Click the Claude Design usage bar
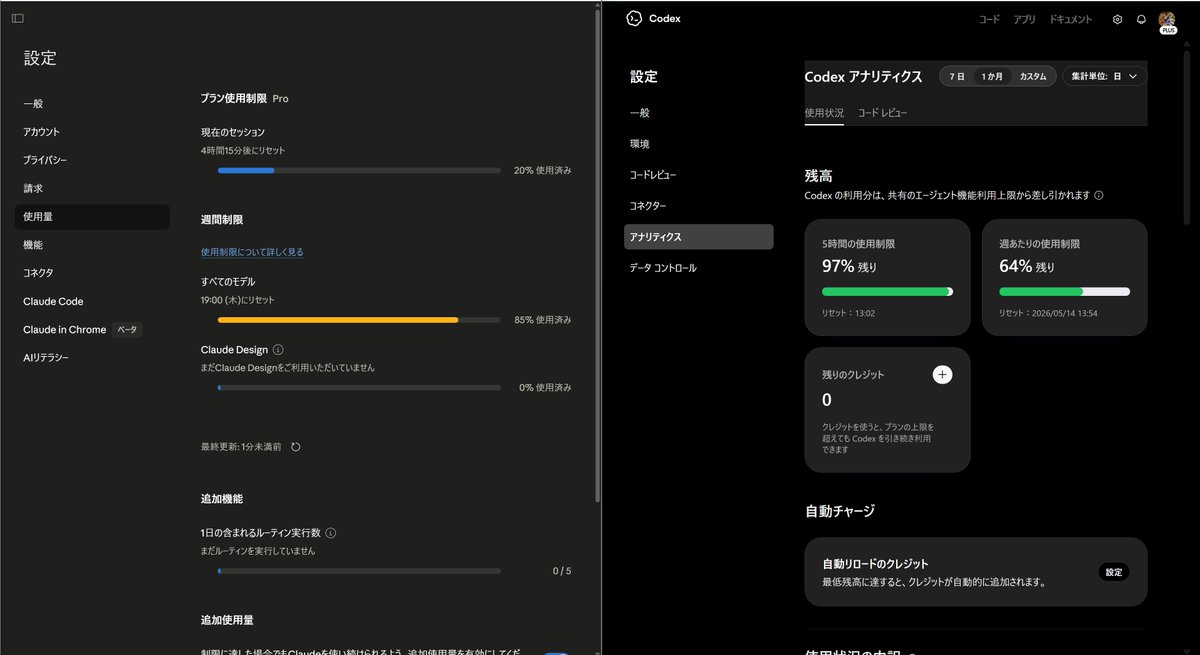 359,387
